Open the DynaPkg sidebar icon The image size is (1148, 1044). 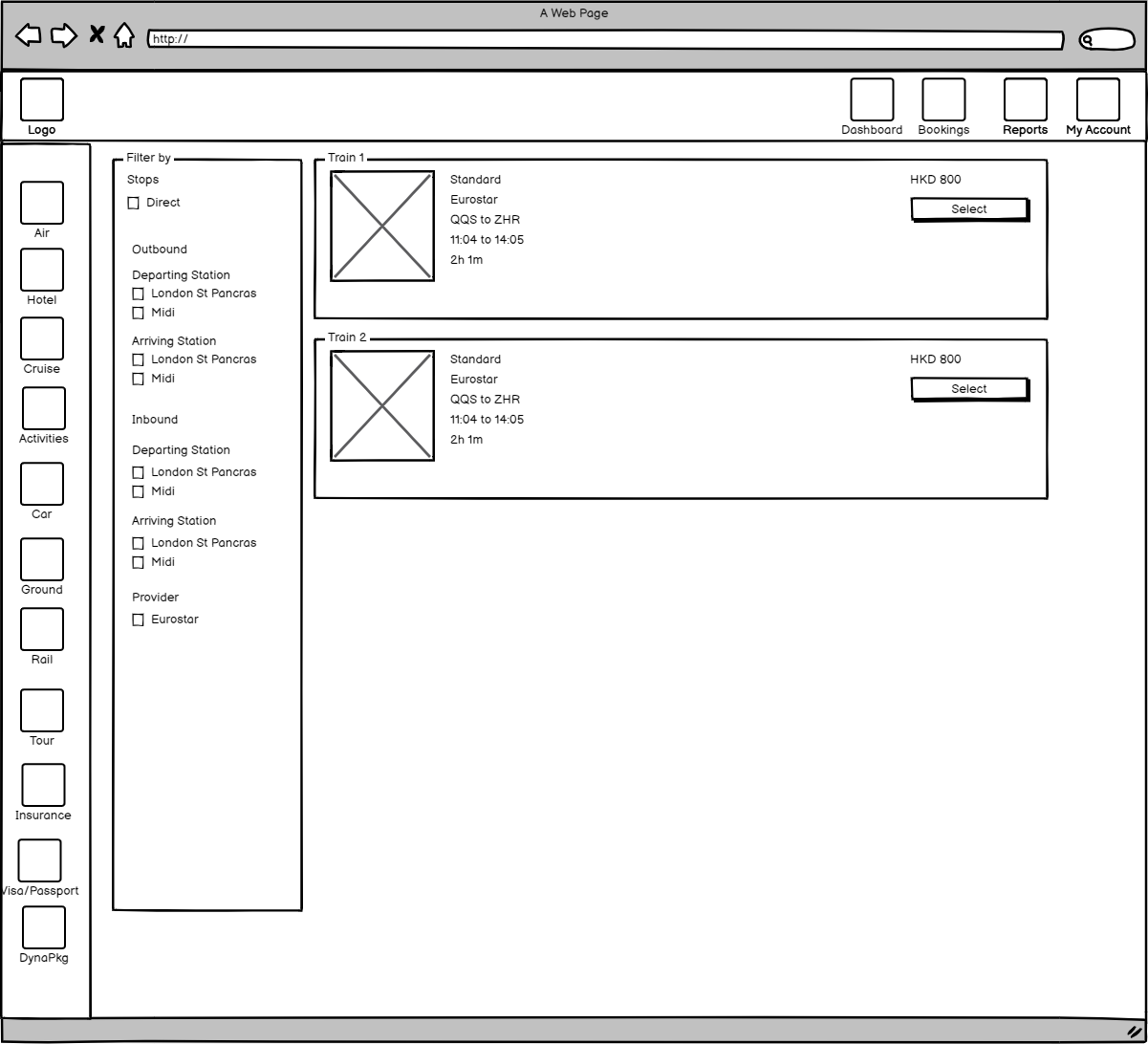[x=44, y=927]
